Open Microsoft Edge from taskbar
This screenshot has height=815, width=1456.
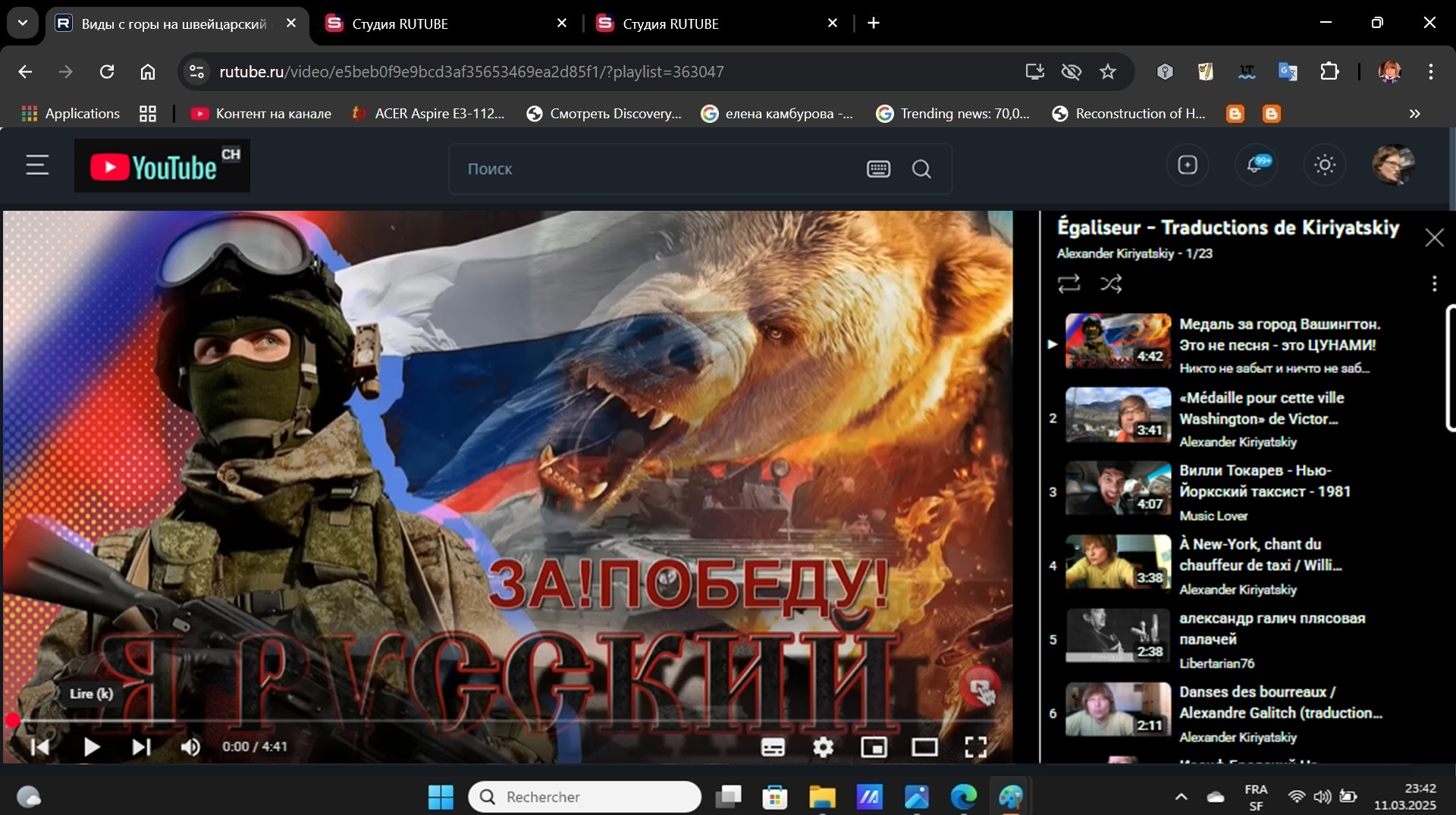(x=964, y=797)
